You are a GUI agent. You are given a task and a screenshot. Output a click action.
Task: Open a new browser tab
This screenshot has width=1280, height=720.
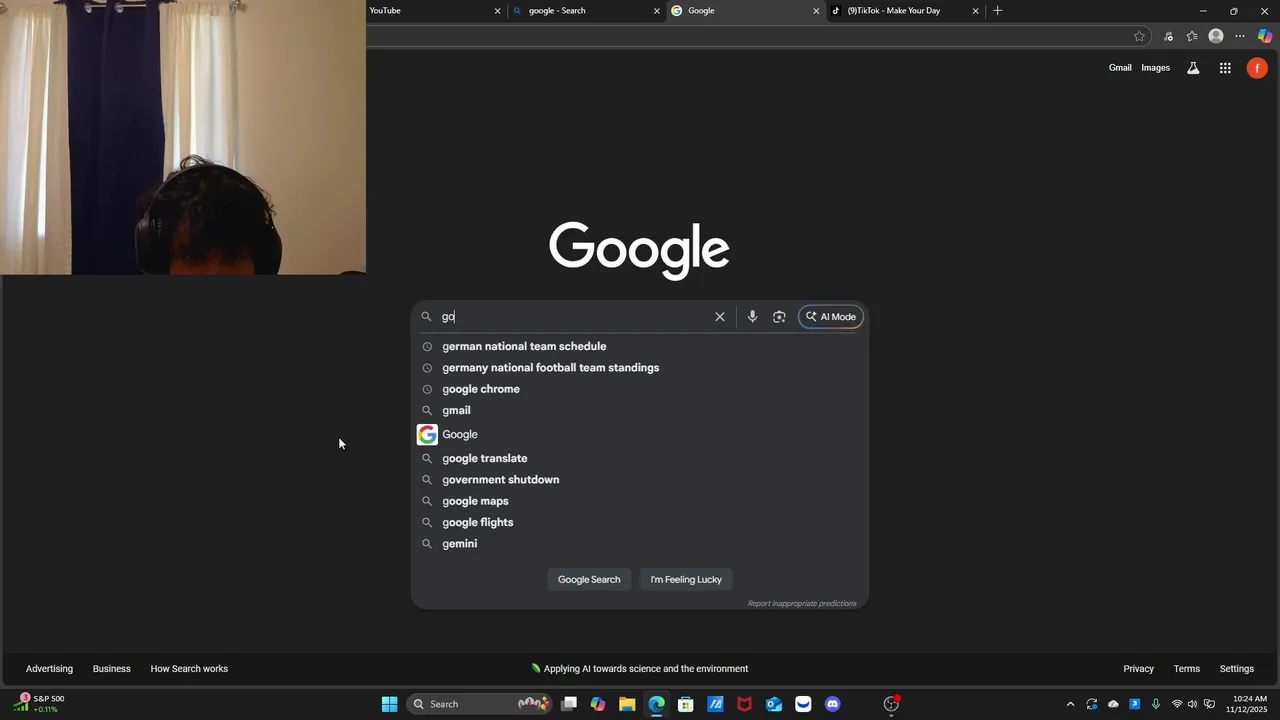coord(997,11)
